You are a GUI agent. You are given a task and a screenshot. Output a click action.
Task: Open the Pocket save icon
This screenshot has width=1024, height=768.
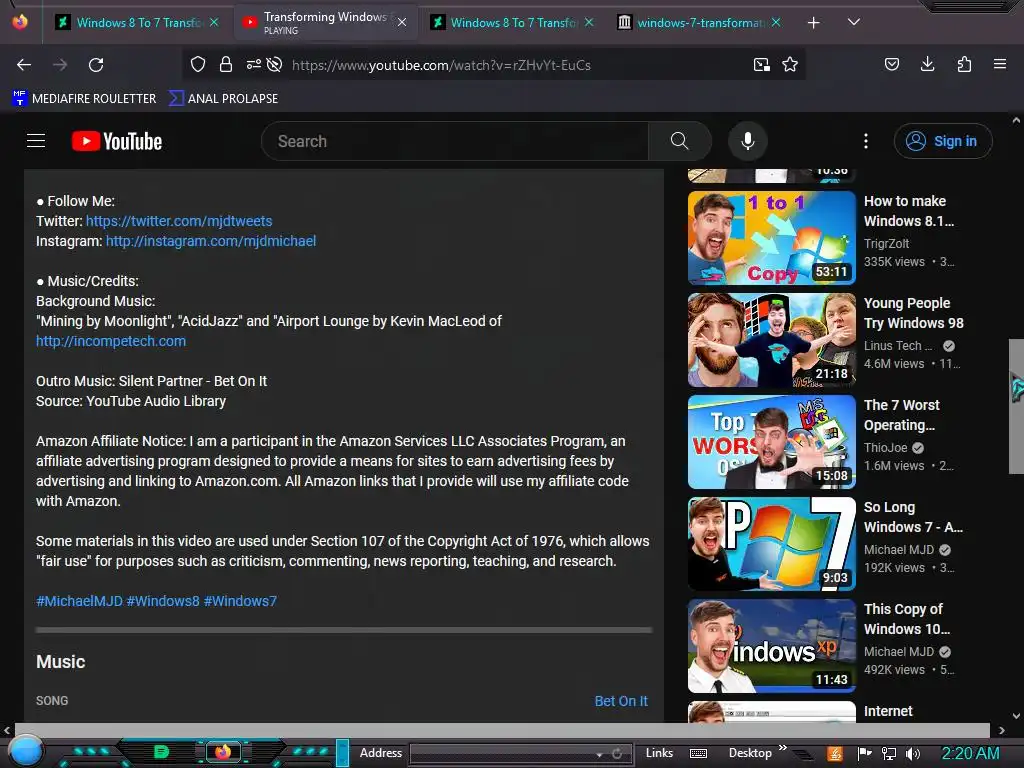click(891, 64)
